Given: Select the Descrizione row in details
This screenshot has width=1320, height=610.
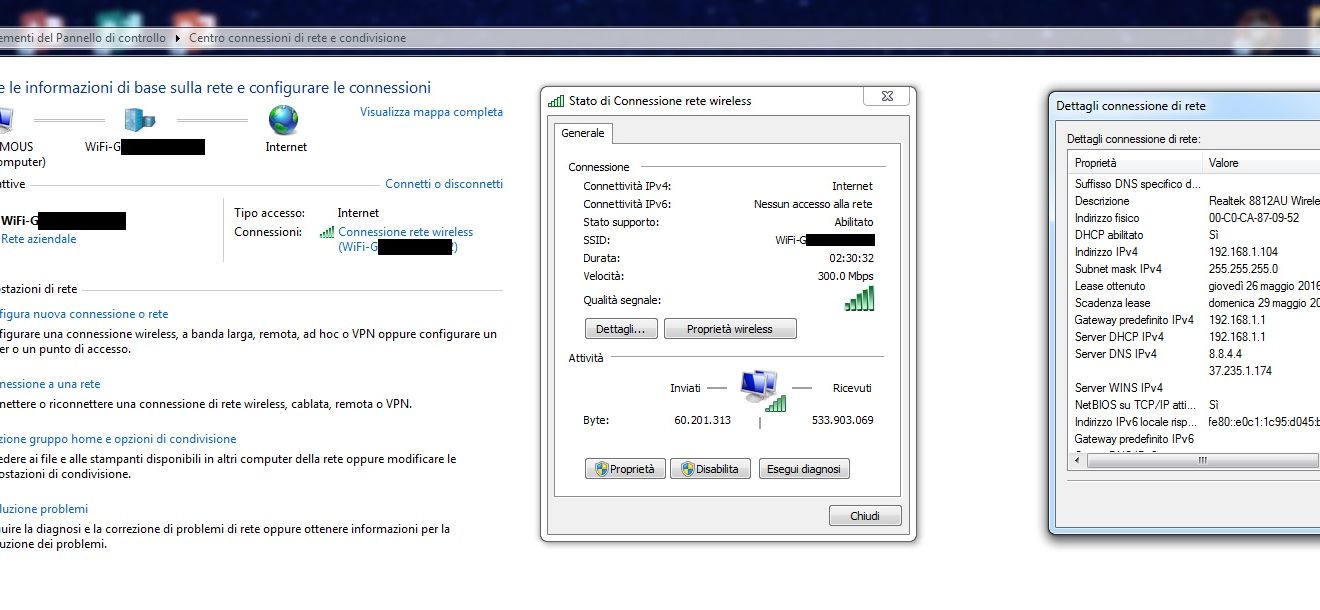Looking at the screenshot, I should pyautogui.click(x=1195, y=201).
